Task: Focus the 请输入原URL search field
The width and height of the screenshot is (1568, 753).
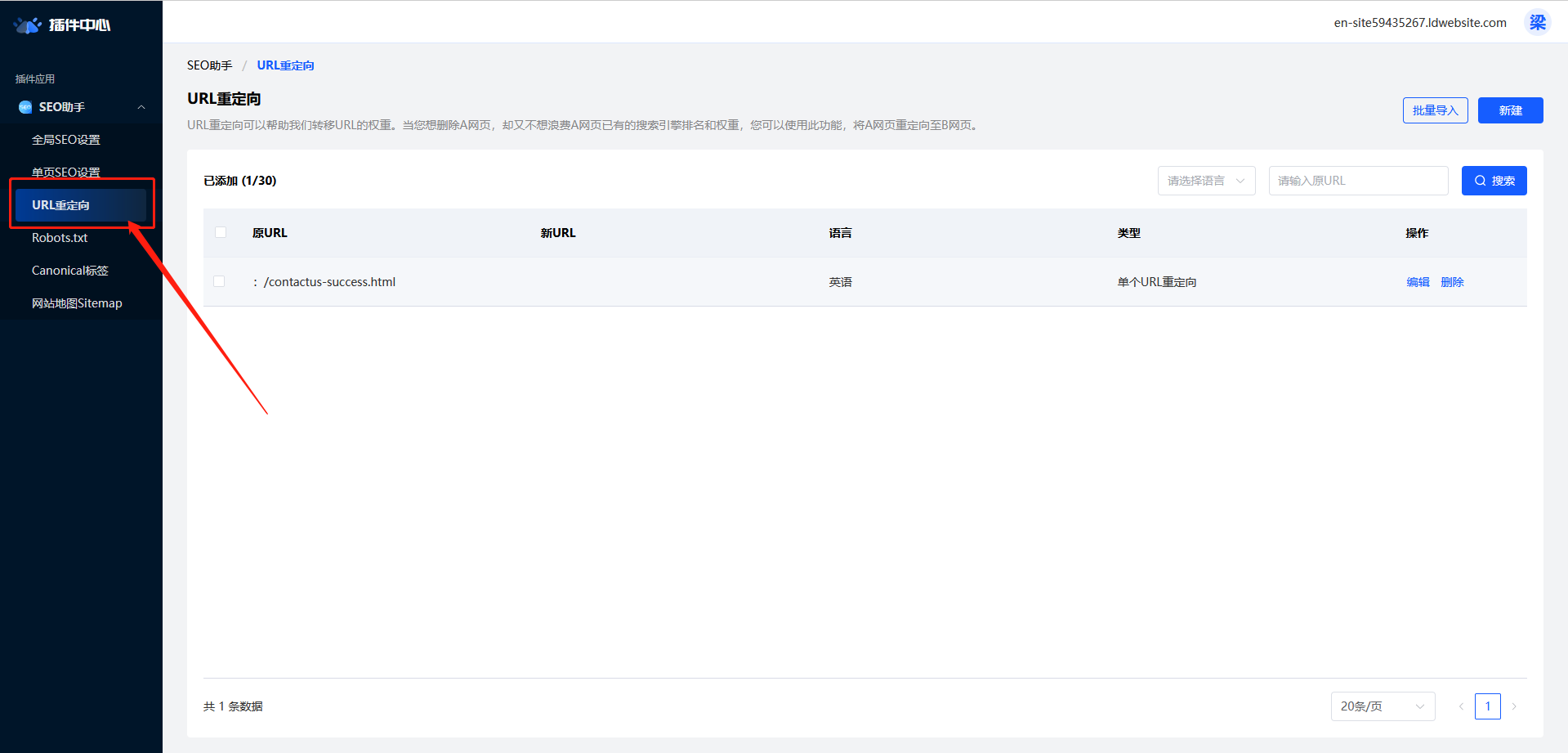Action: pyautogui.click(x=1358, y=181)
